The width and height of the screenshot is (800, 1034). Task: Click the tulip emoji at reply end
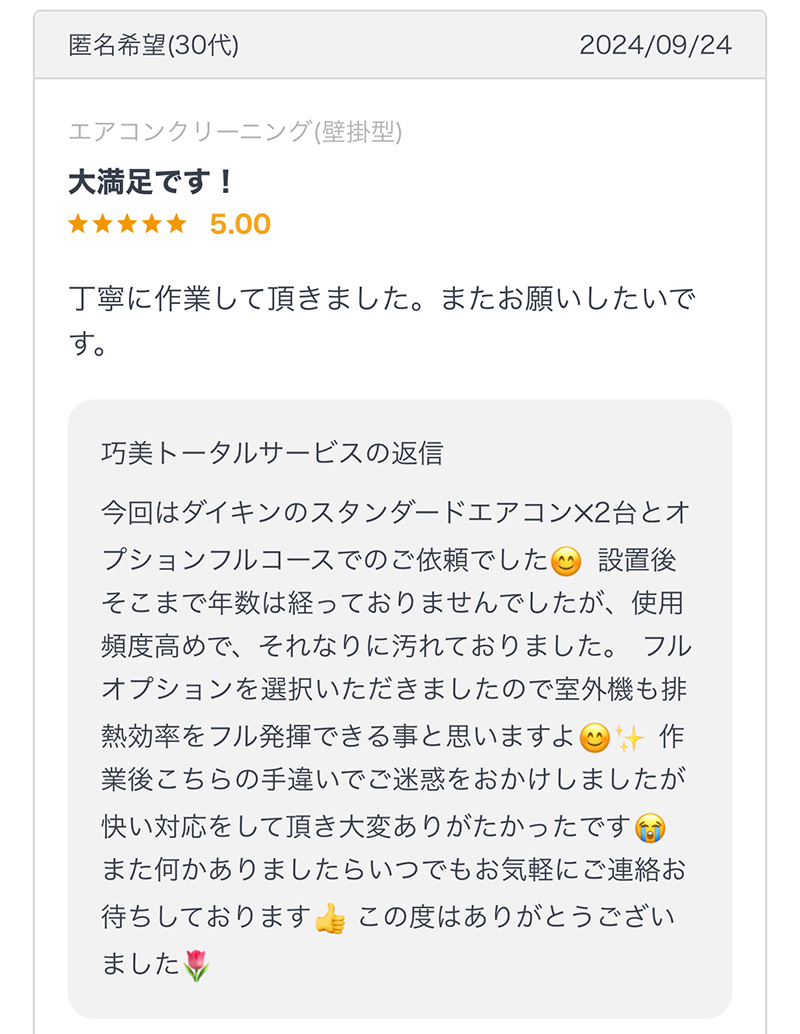click(196, 965)
